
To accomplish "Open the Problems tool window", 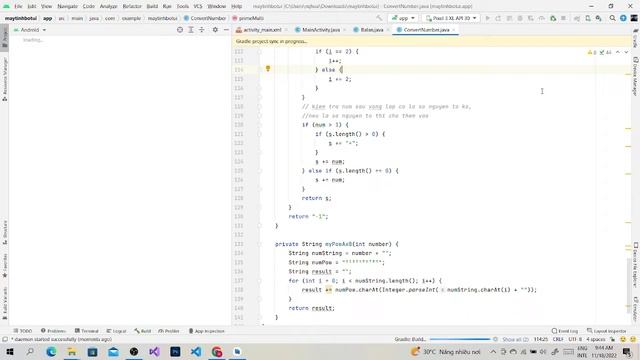I will click(x=53, y=331).
